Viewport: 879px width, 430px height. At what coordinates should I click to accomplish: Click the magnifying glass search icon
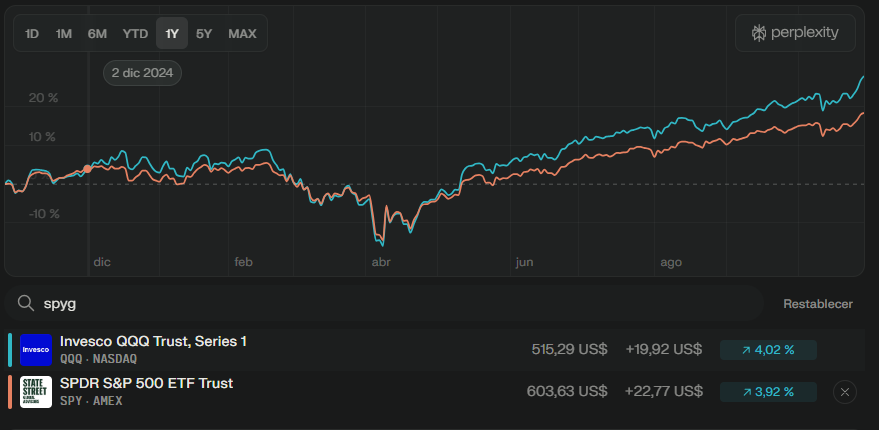point(27,303)
